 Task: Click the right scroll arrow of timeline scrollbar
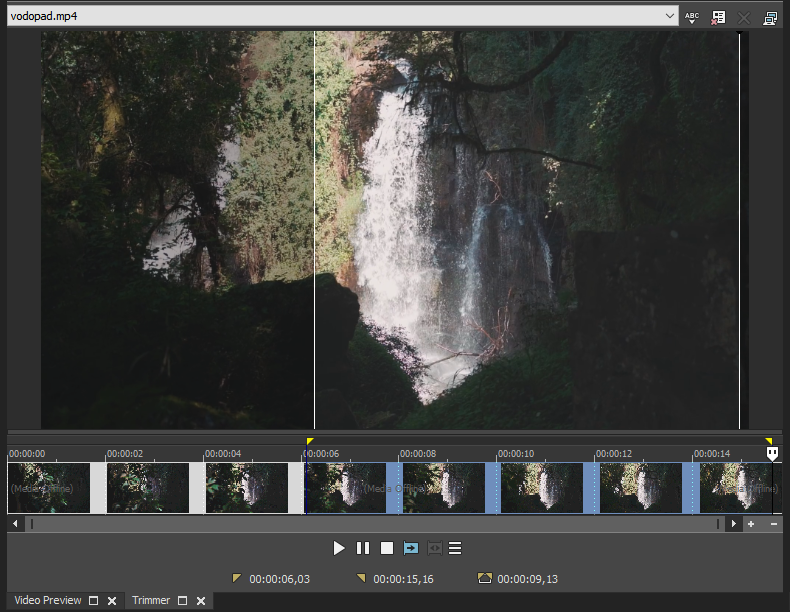(734, 523)
